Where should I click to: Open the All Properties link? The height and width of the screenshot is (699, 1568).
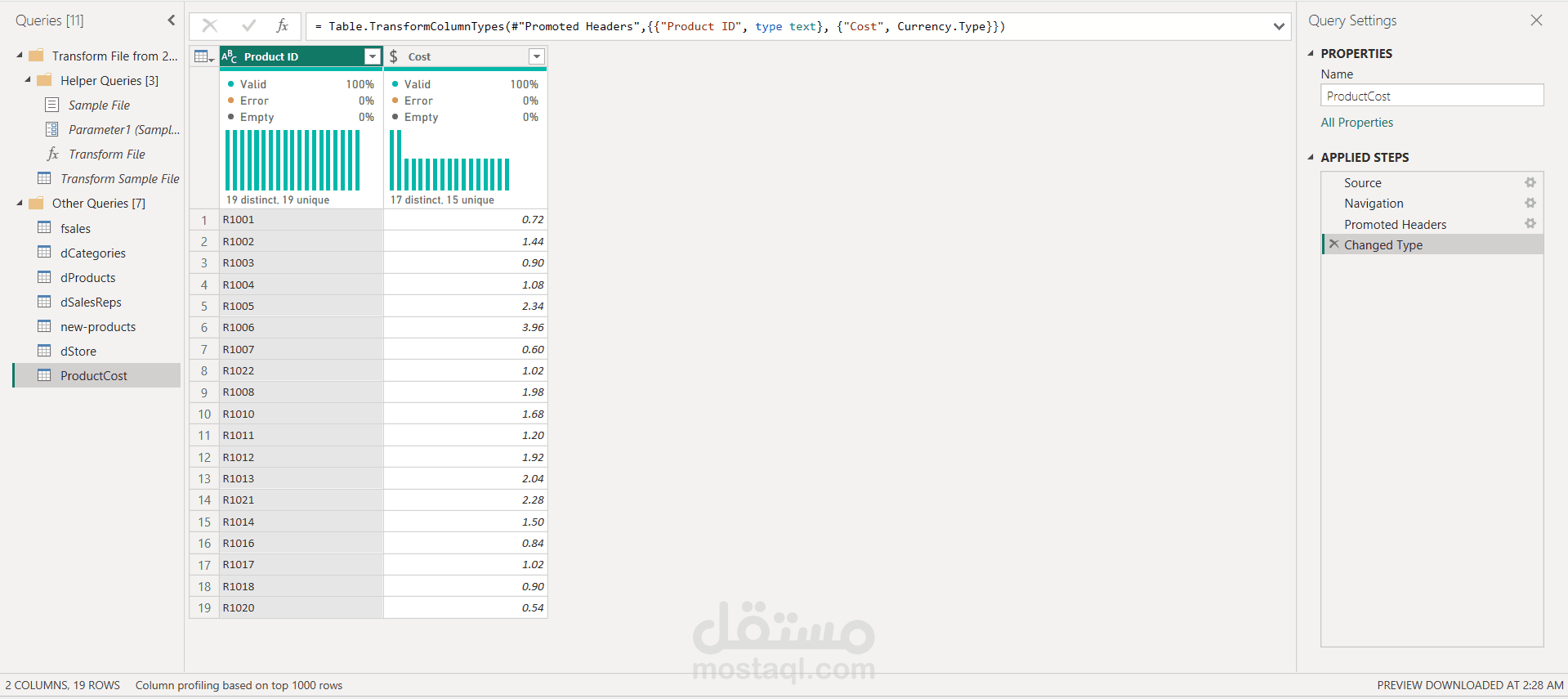click(1356, 123)
